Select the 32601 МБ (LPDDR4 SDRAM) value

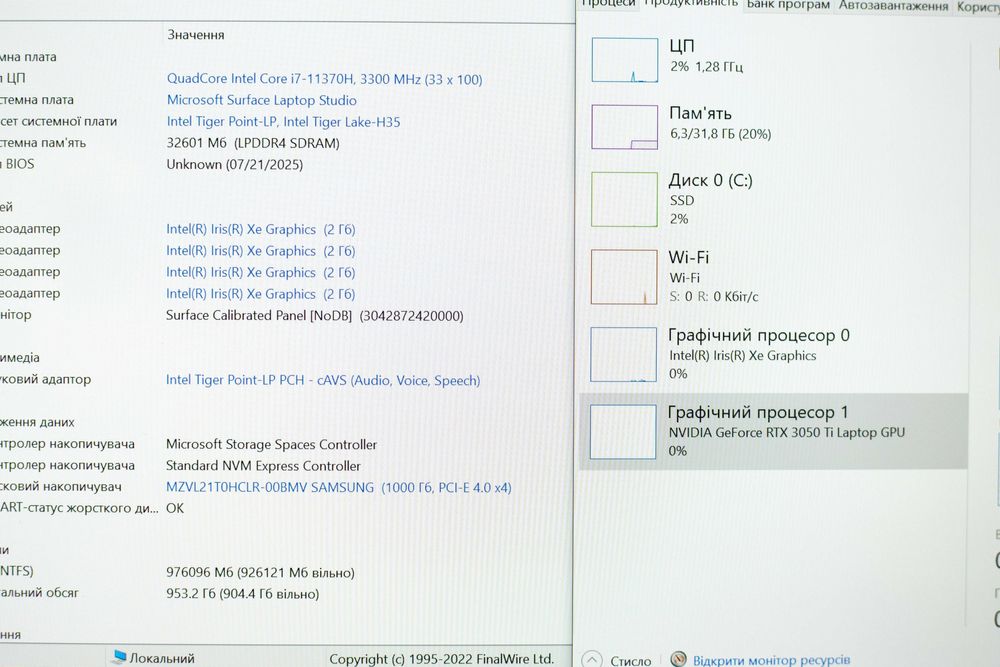[x=253, y=143]
